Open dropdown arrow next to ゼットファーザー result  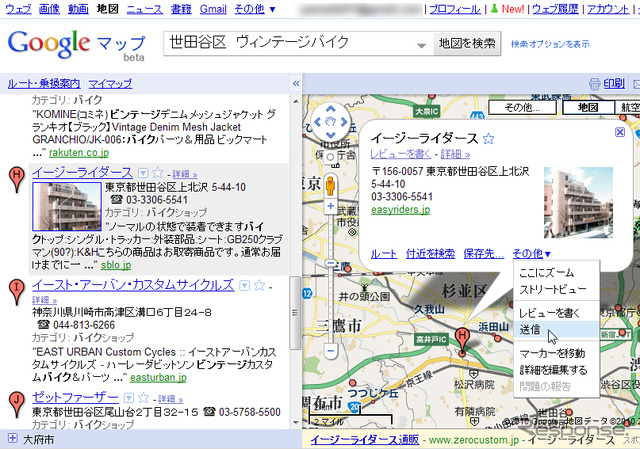[x=129, y=398]
